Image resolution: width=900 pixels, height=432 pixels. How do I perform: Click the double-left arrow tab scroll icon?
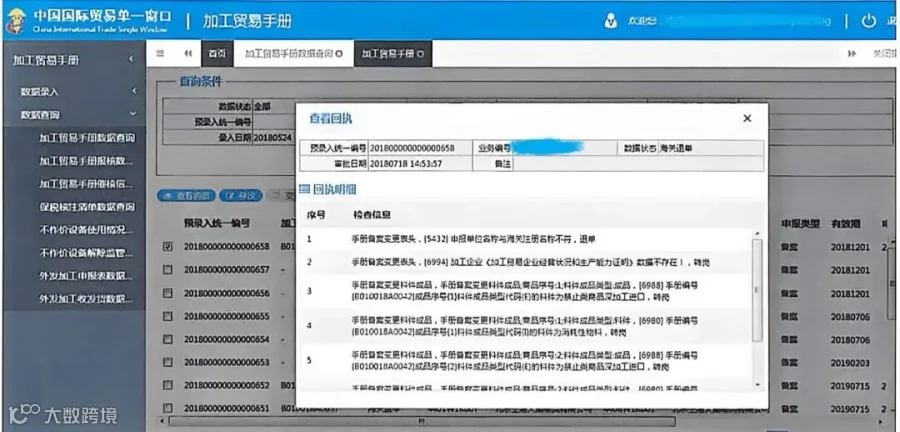tap(188, 53)
